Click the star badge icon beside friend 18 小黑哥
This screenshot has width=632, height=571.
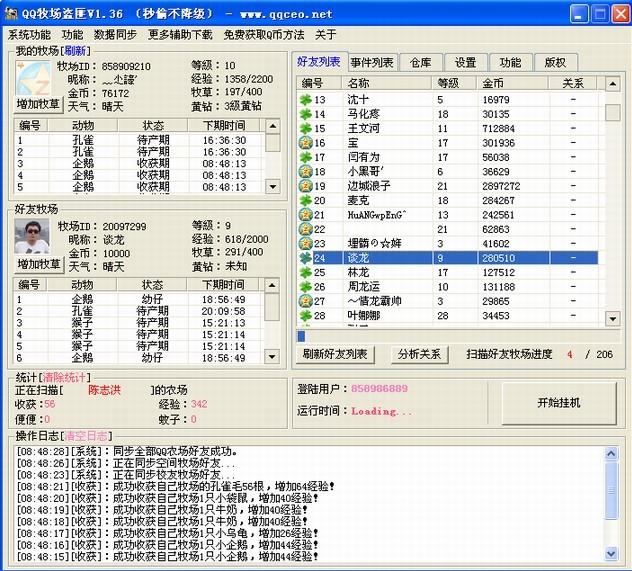[x=306, y=171]
